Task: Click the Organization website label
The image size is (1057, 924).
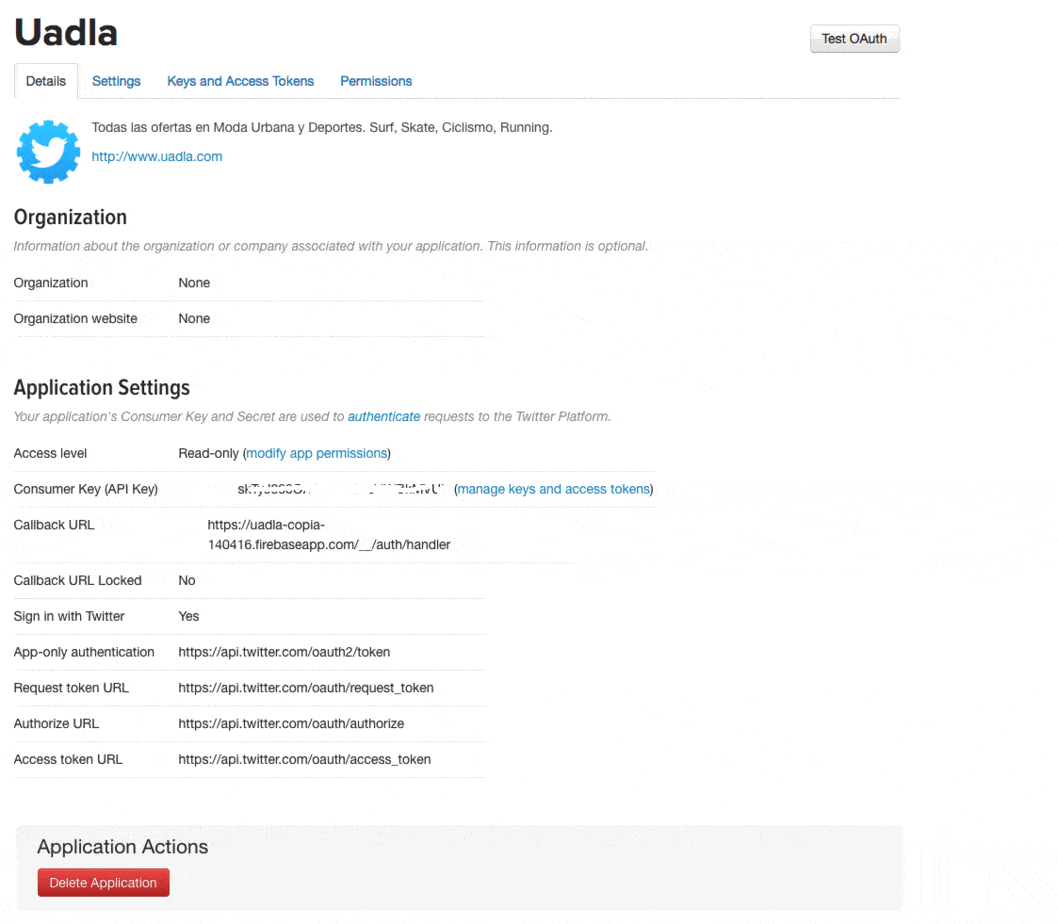Action: coord(75,318)
